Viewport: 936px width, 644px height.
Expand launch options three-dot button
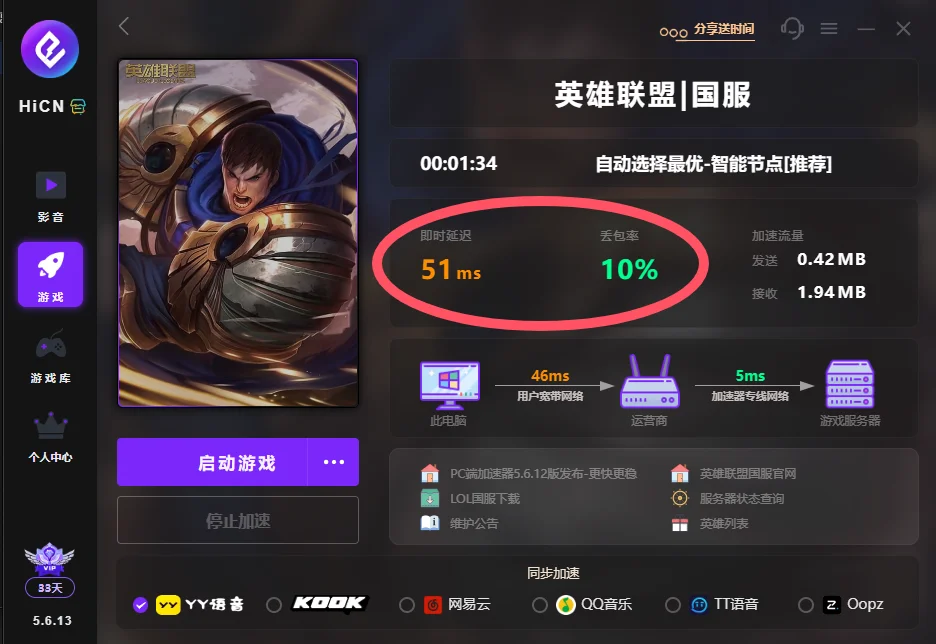(334, 462)
